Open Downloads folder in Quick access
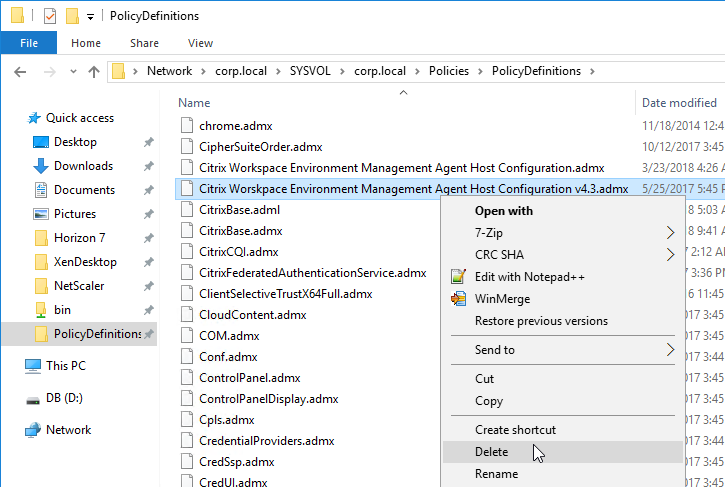The height and width of the screenshot is (487, 725). click(83, 166)
